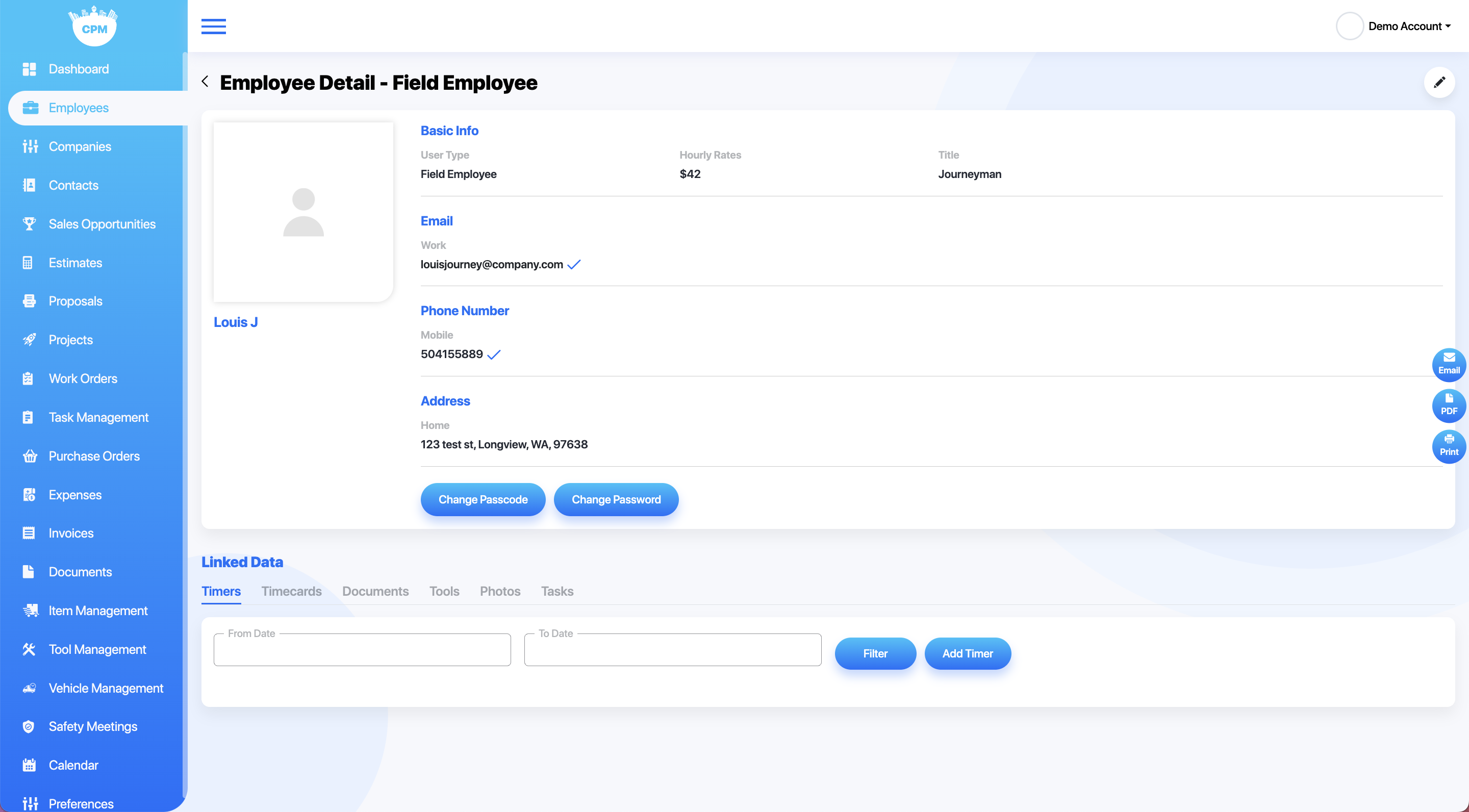1469x812 pixels.
Task: Click the Work Orders clipboard icon
Action: point(28,378)
